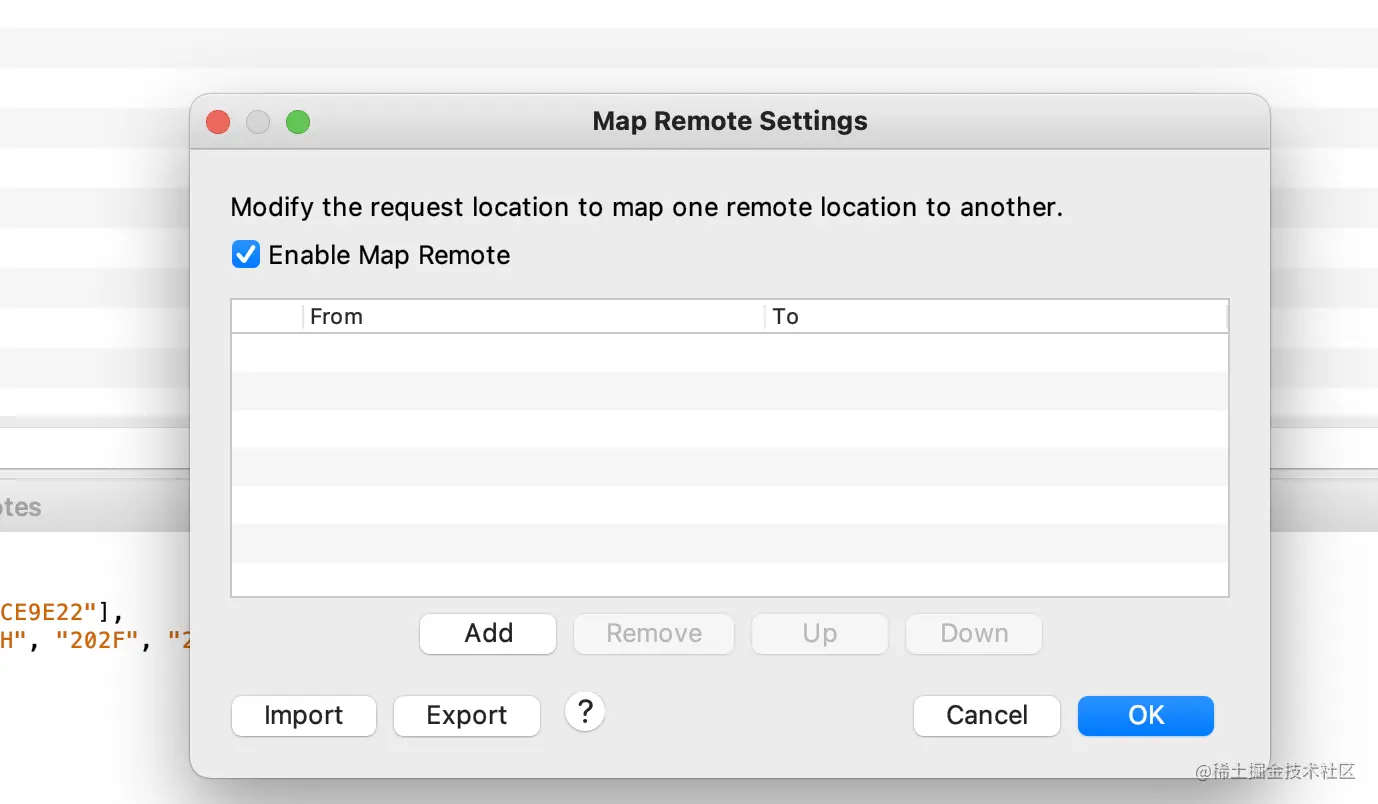Click the "CE9E22" JSON string in background
1378x804 pixels.
(52, 611)
